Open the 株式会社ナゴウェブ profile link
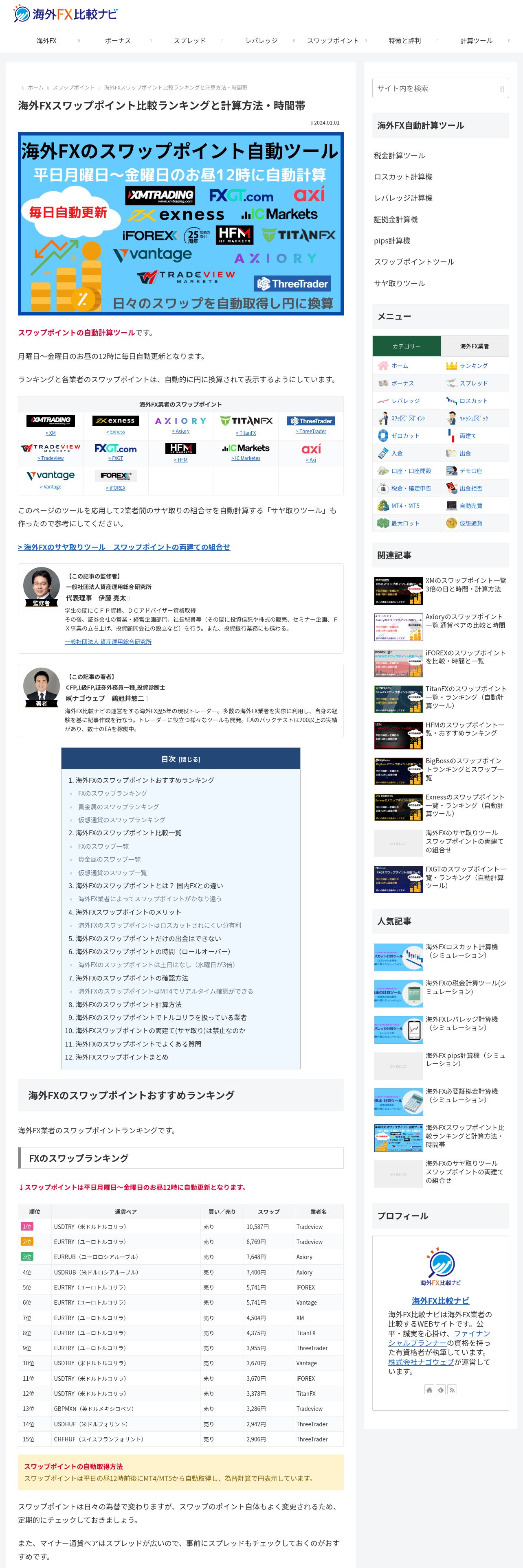 coord(421,1362)
